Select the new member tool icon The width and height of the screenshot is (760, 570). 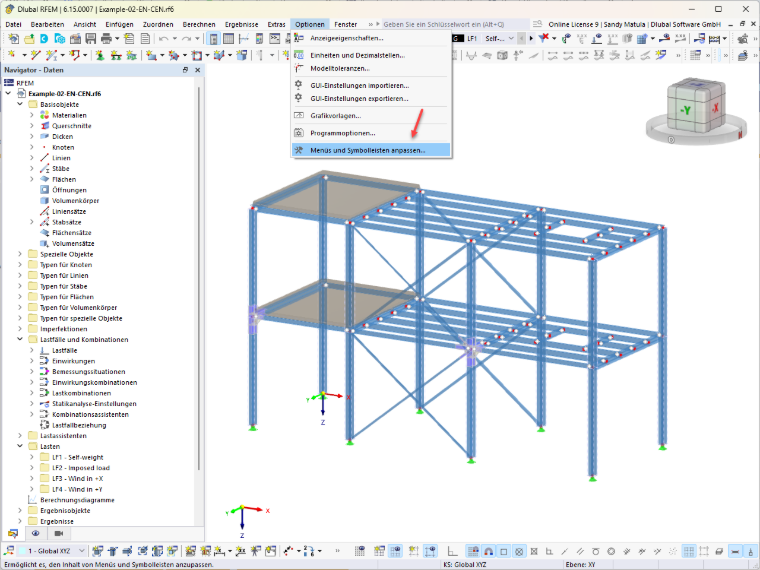click(51, 55)
